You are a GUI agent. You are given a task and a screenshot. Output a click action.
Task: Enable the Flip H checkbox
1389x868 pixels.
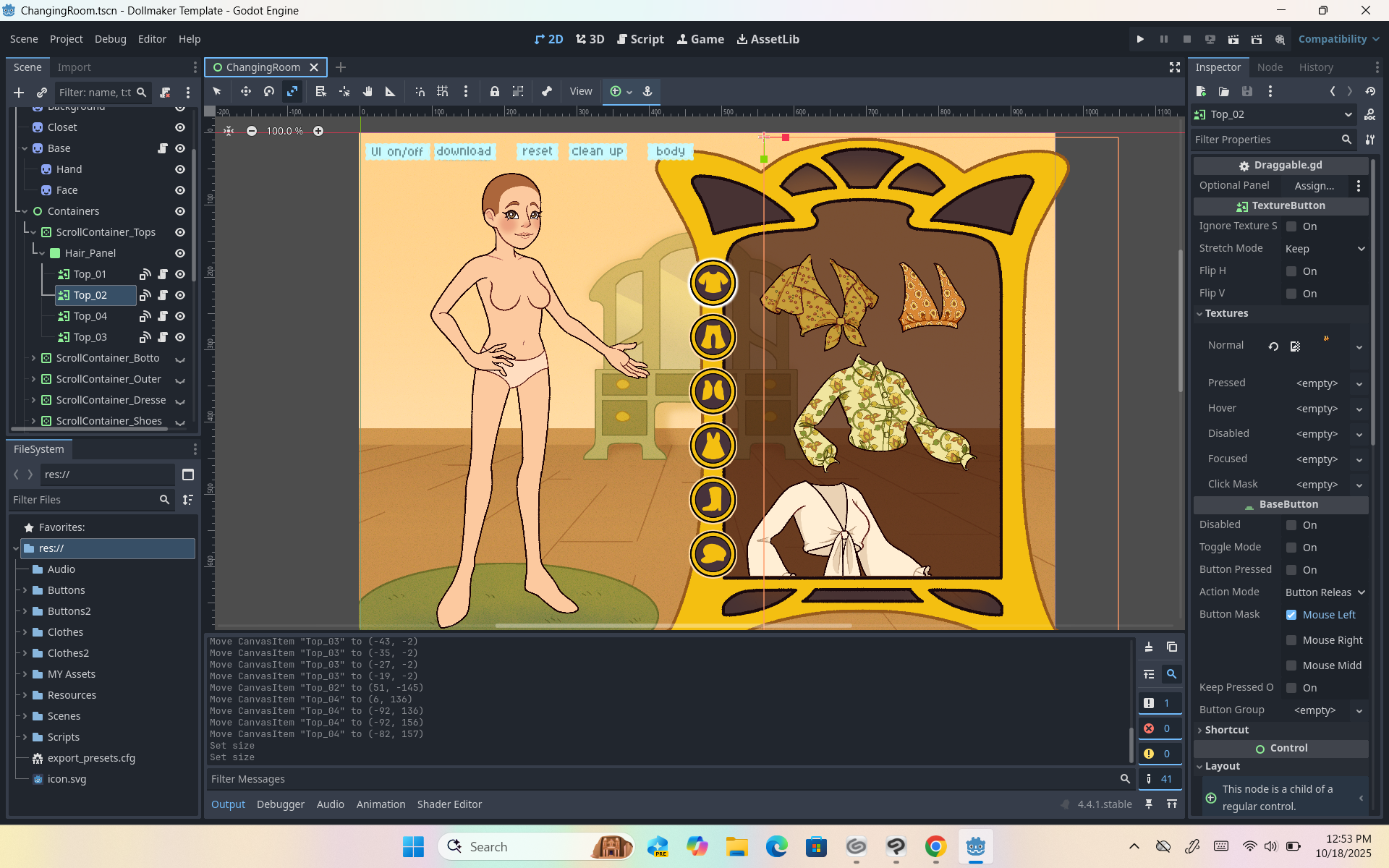(1291, 271)
